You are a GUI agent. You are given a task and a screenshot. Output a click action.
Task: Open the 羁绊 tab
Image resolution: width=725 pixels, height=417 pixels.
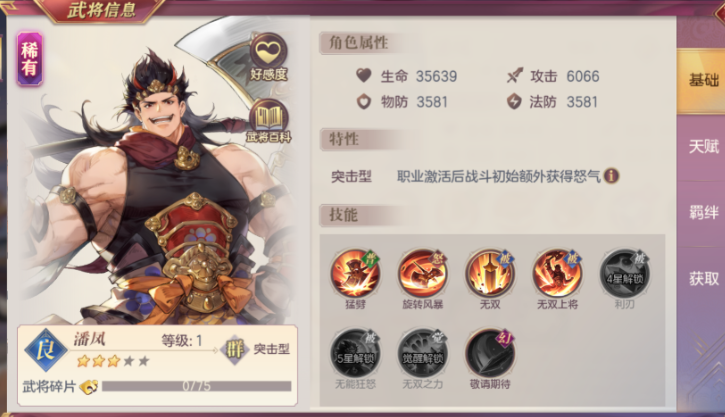[702, 213]
